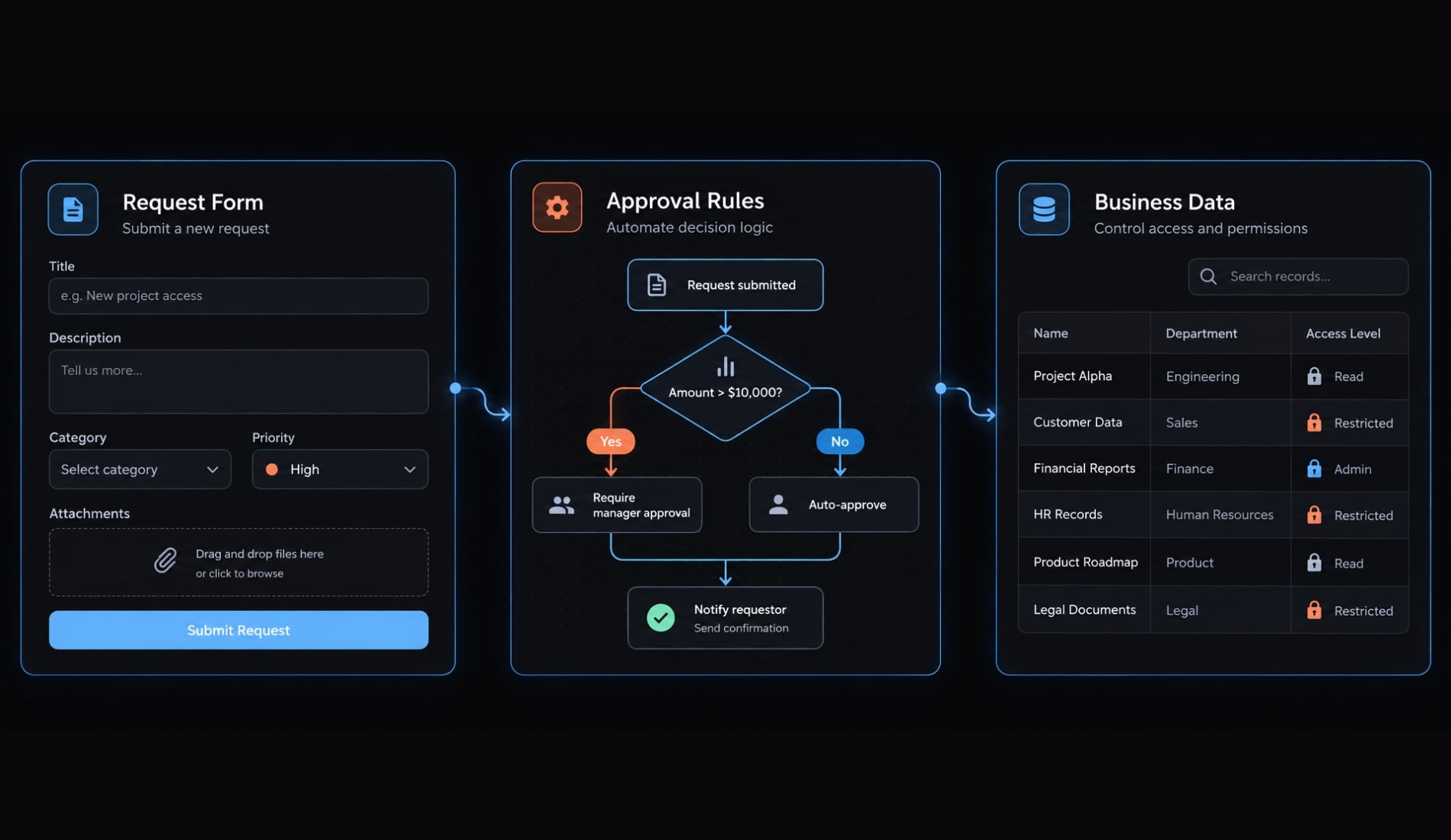Click the person icon in Auto-approve node
This screenshot has width=1451, height=840.
(778, 504)
